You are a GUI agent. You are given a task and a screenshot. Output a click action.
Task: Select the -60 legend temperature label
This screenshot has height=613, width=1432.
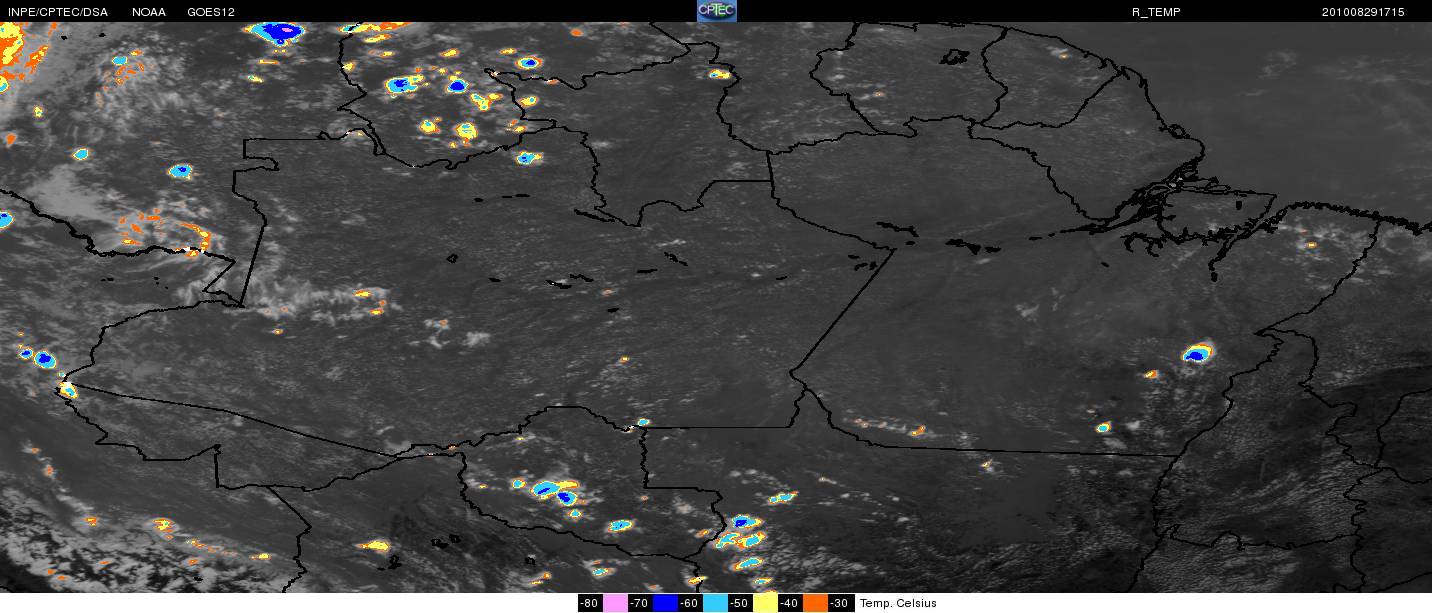689,603
